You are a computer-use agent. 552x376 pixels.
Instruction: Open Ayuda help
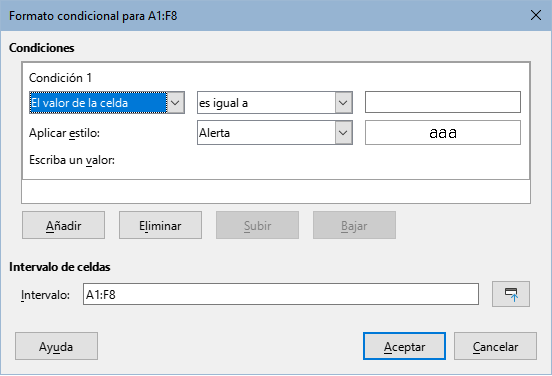[56, 346]
